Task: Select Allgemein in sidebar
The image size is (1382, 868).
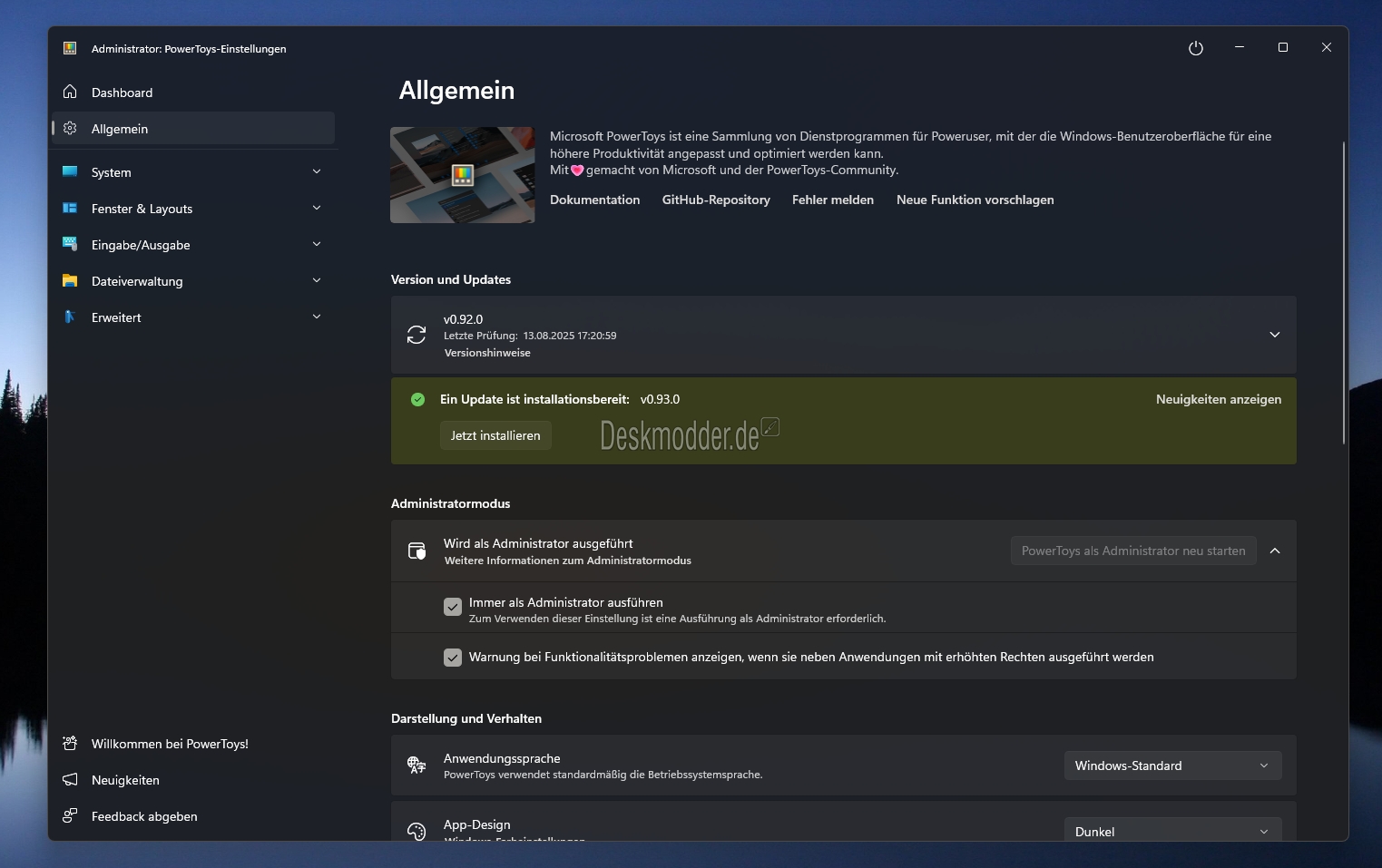Action: tap(193, 129)
